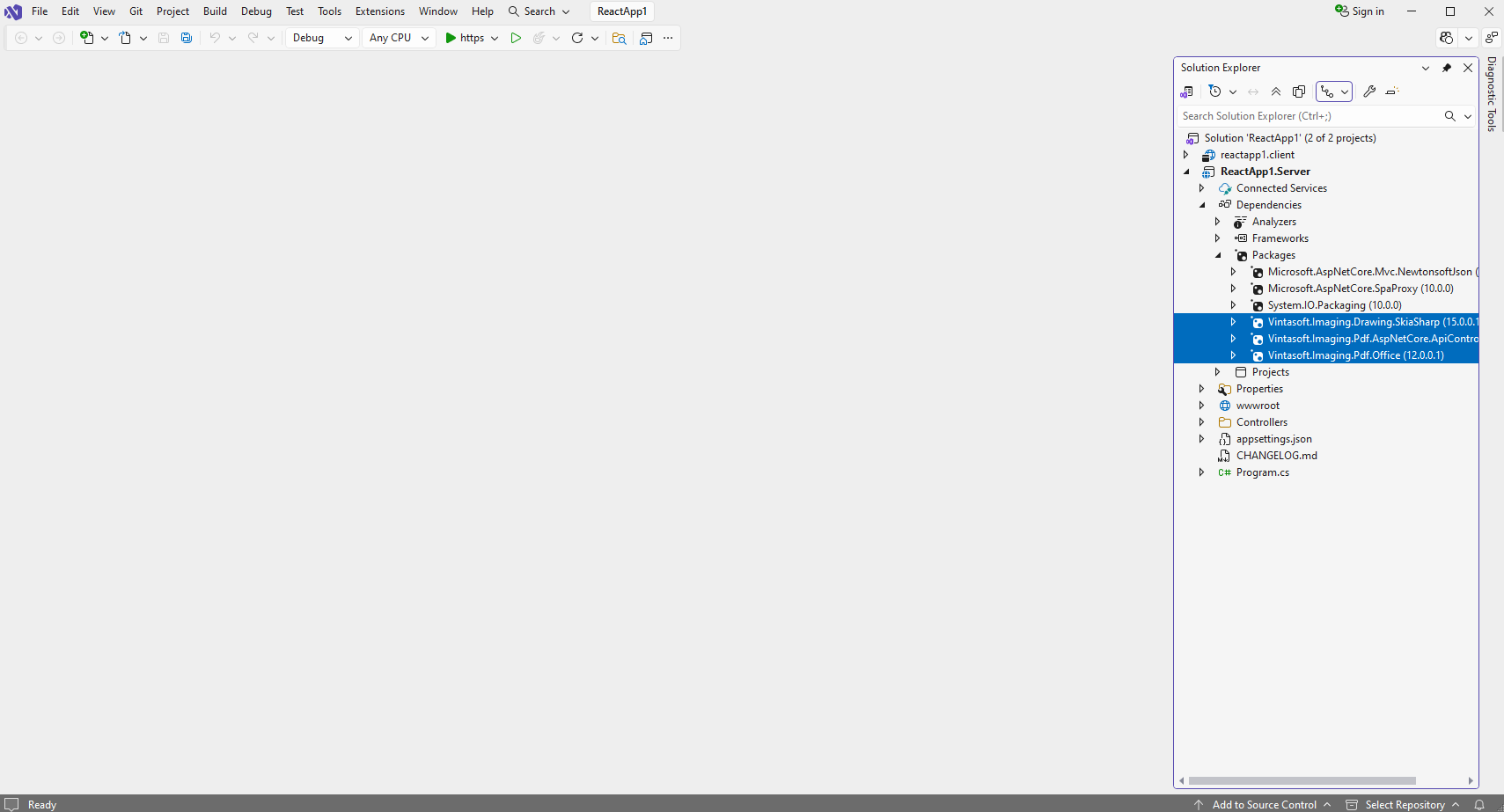Click Start Without Debugging play icon
The height and width of the screenshot is (812, 1504).
[x=516, y=38]
